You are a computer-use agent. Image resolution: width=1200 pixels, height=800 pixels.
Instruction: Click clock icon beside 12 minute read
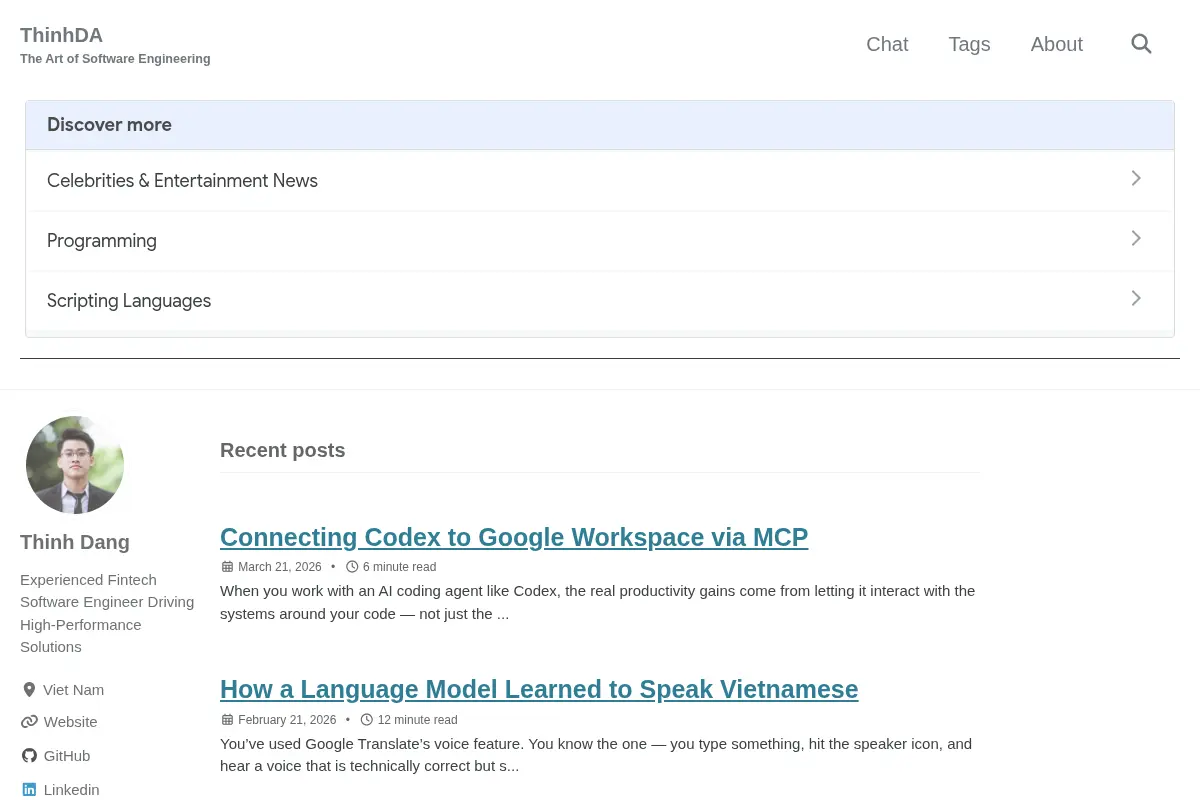pos(367,720)
